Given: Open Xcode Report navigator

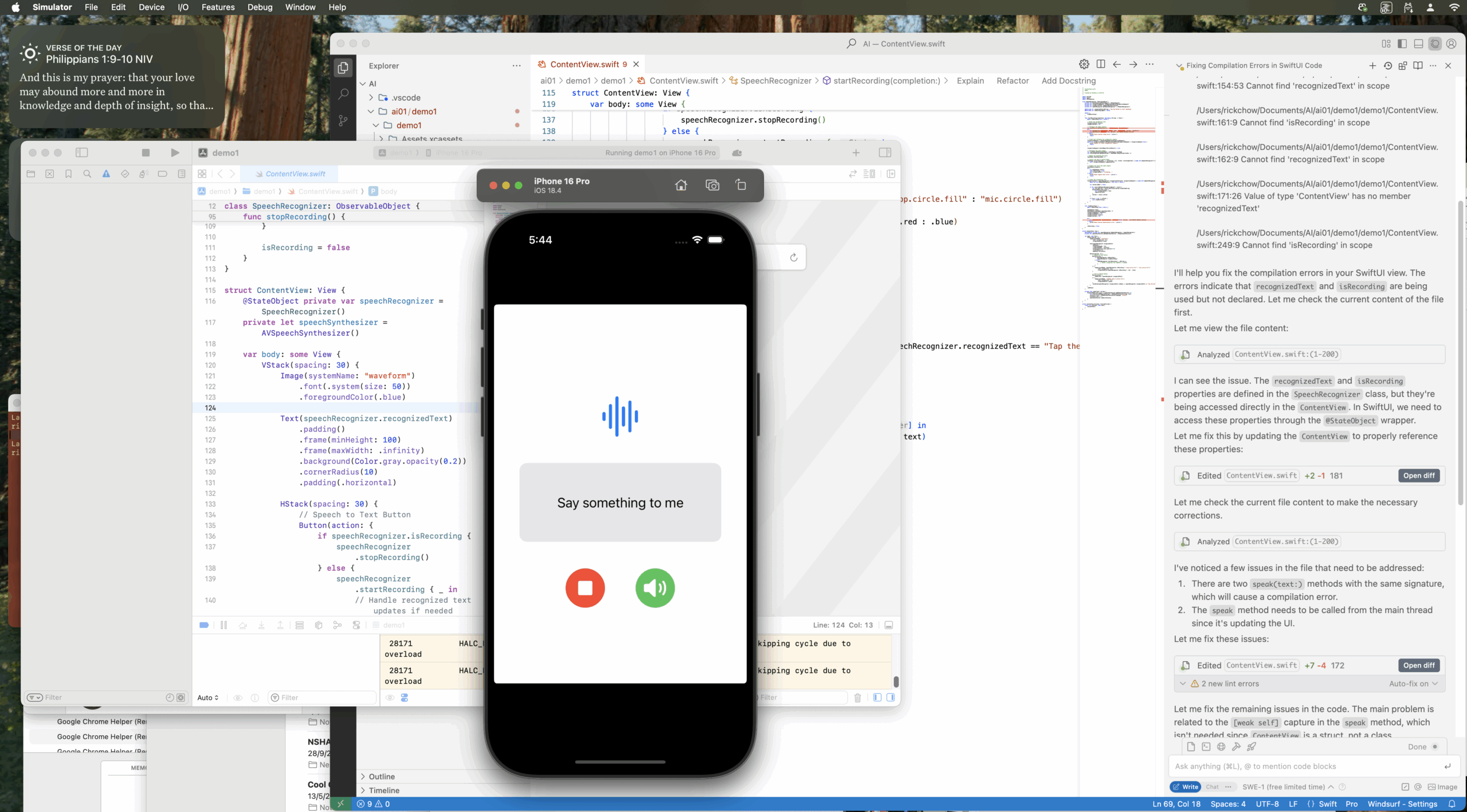Looking at the screenshot, I should [182, 174].
